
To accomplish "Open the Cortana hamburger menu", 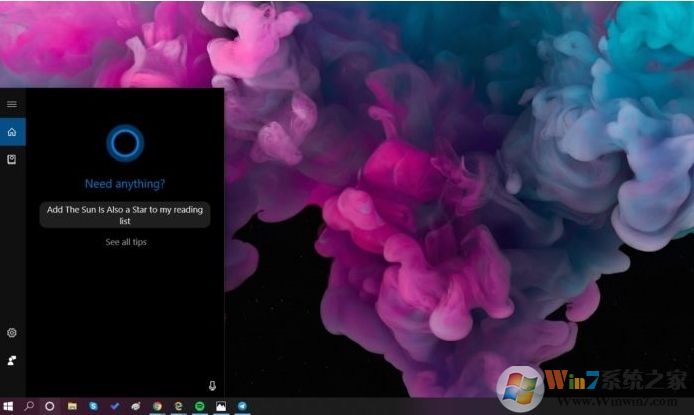I will (12, 104).
